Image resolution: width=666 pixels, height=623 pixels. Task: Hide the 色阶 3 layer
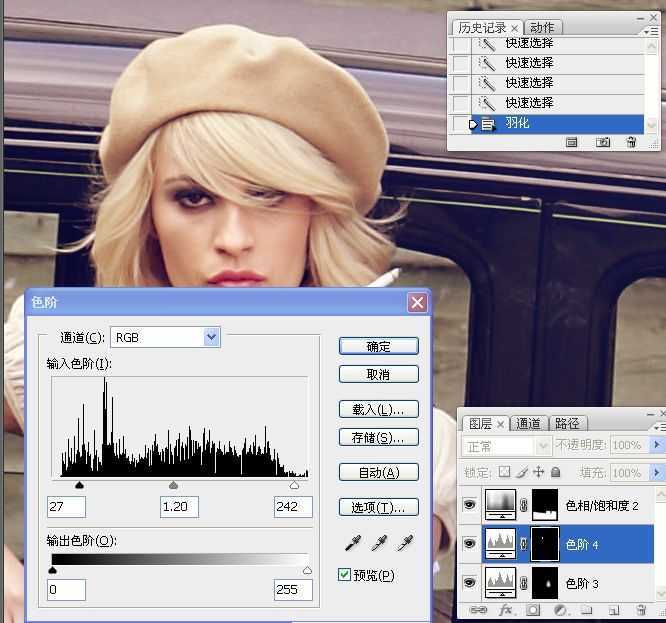tap(469, 583)
